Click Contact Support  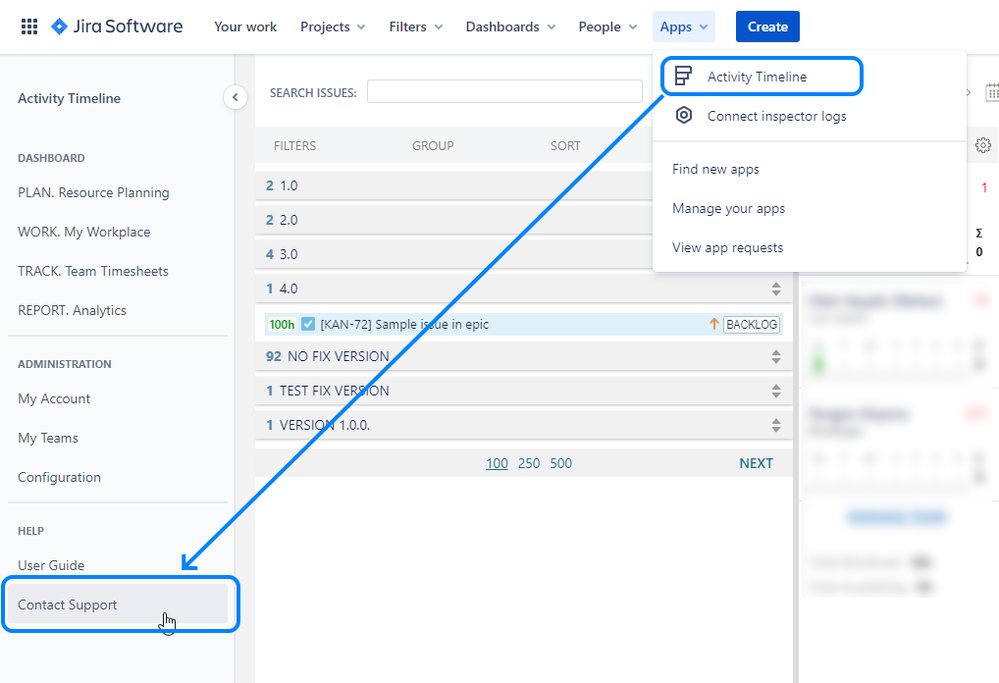pyautogui.click(x=117, y=605)
